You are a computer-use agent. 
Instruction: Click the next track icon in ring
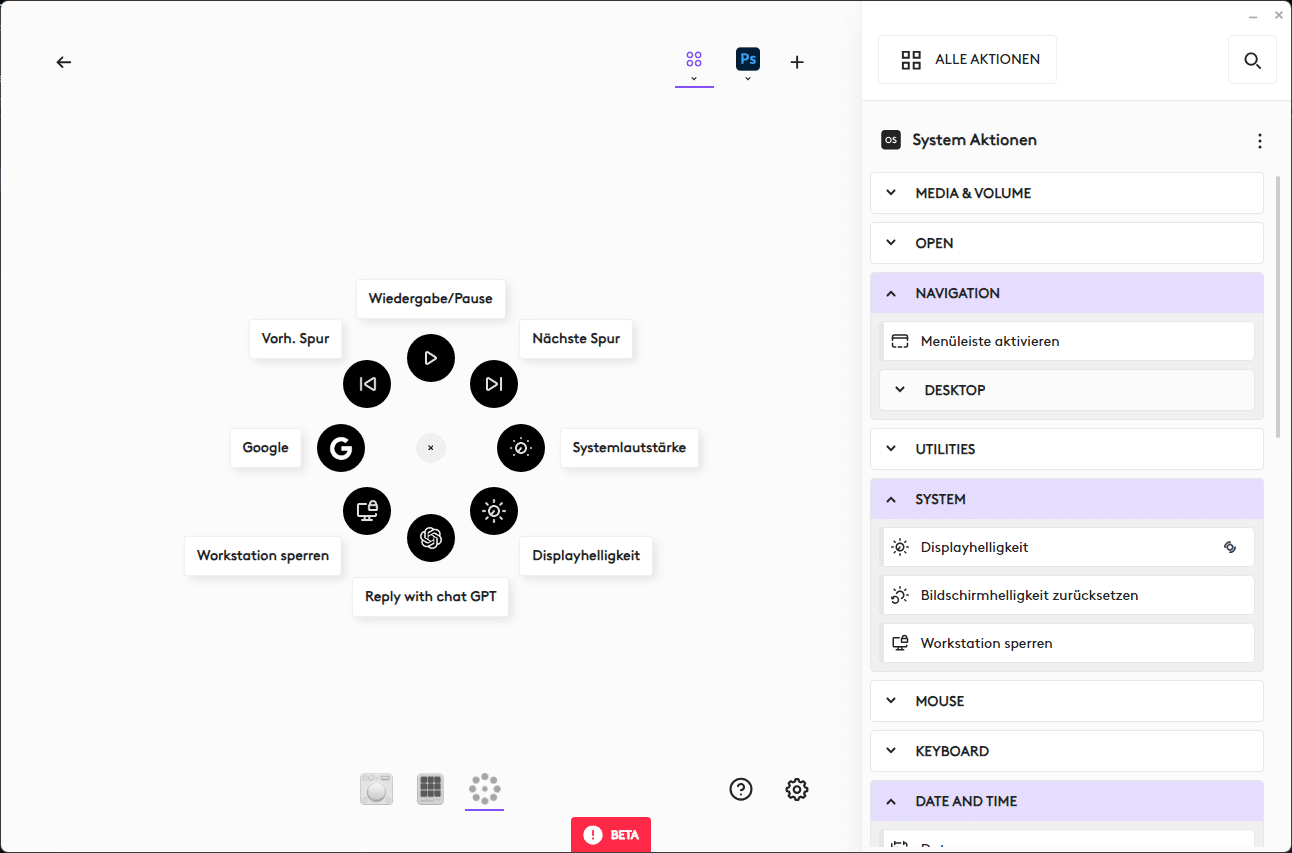click(x=494, y=384)
